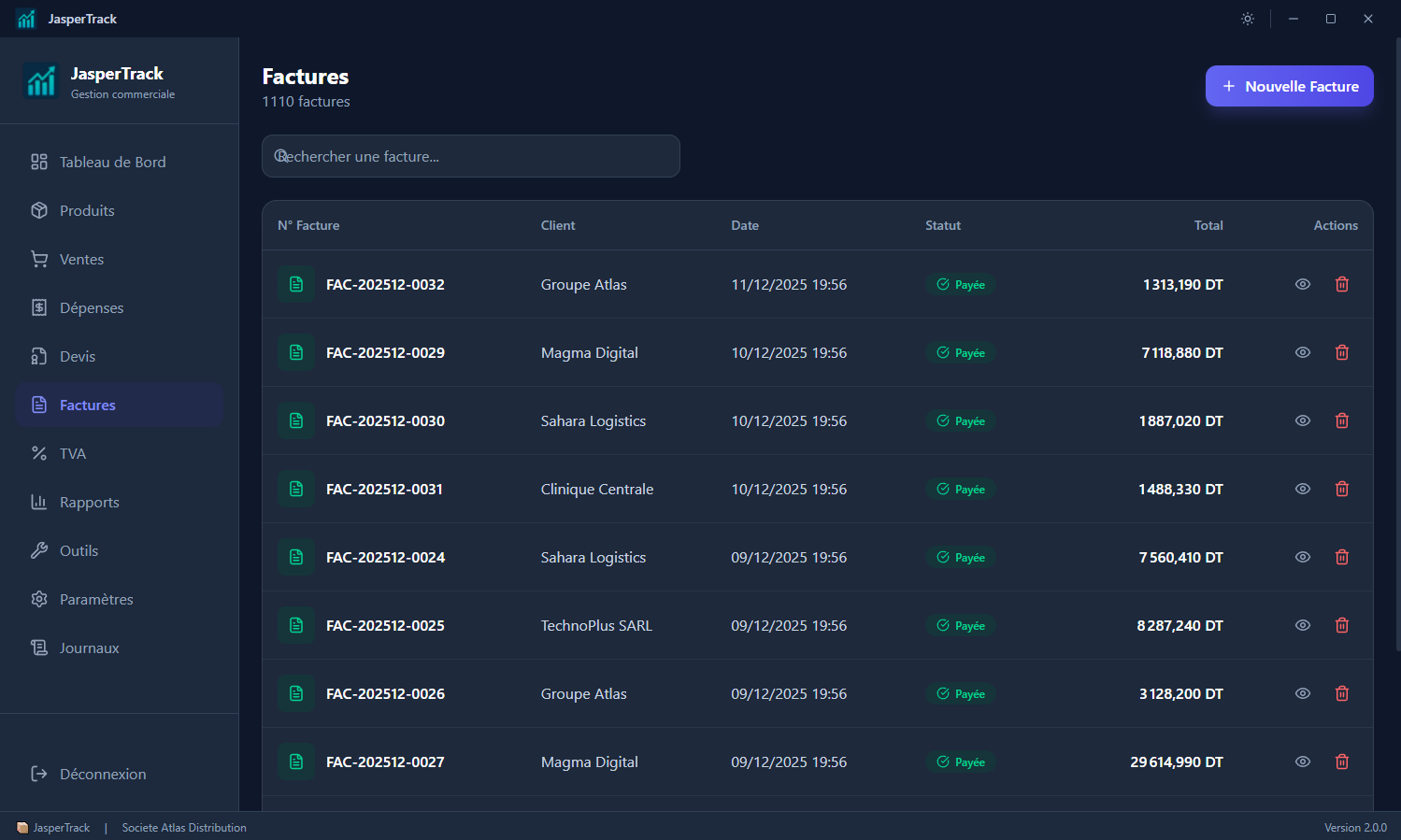Click the Payée status badge for FAC-202512-0030
Viewport: 1401px width, 840px height.
961,421
